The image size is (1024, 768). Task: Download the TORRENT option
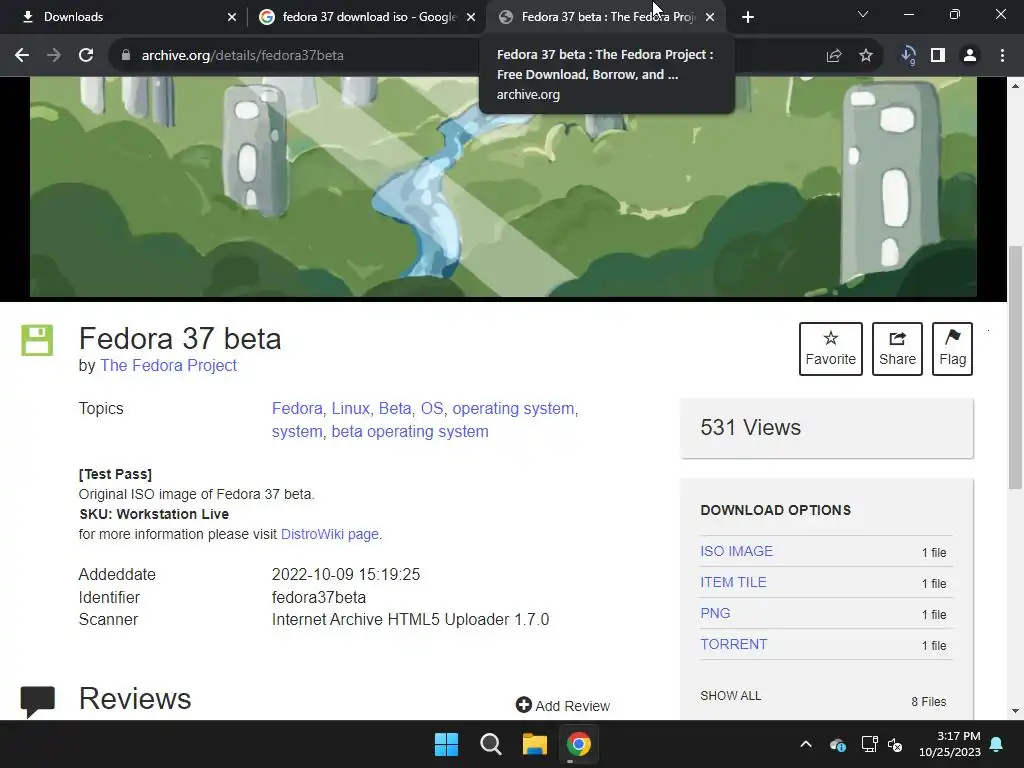click(x=734, y=645)
